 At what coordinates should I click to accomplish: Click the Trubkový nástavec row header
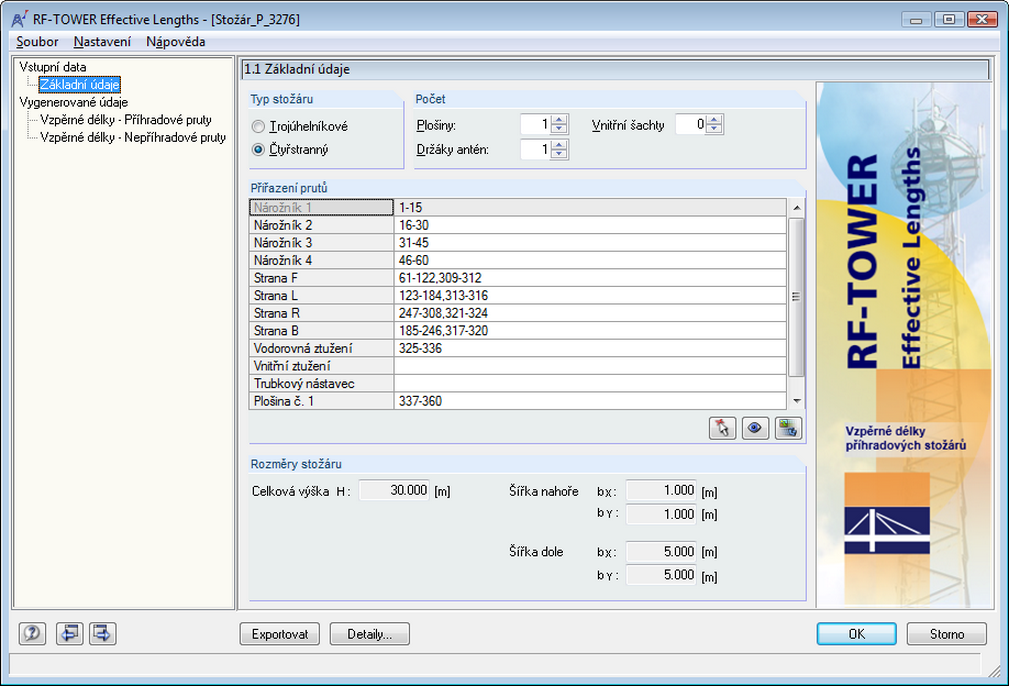click(x=321, y=384)
